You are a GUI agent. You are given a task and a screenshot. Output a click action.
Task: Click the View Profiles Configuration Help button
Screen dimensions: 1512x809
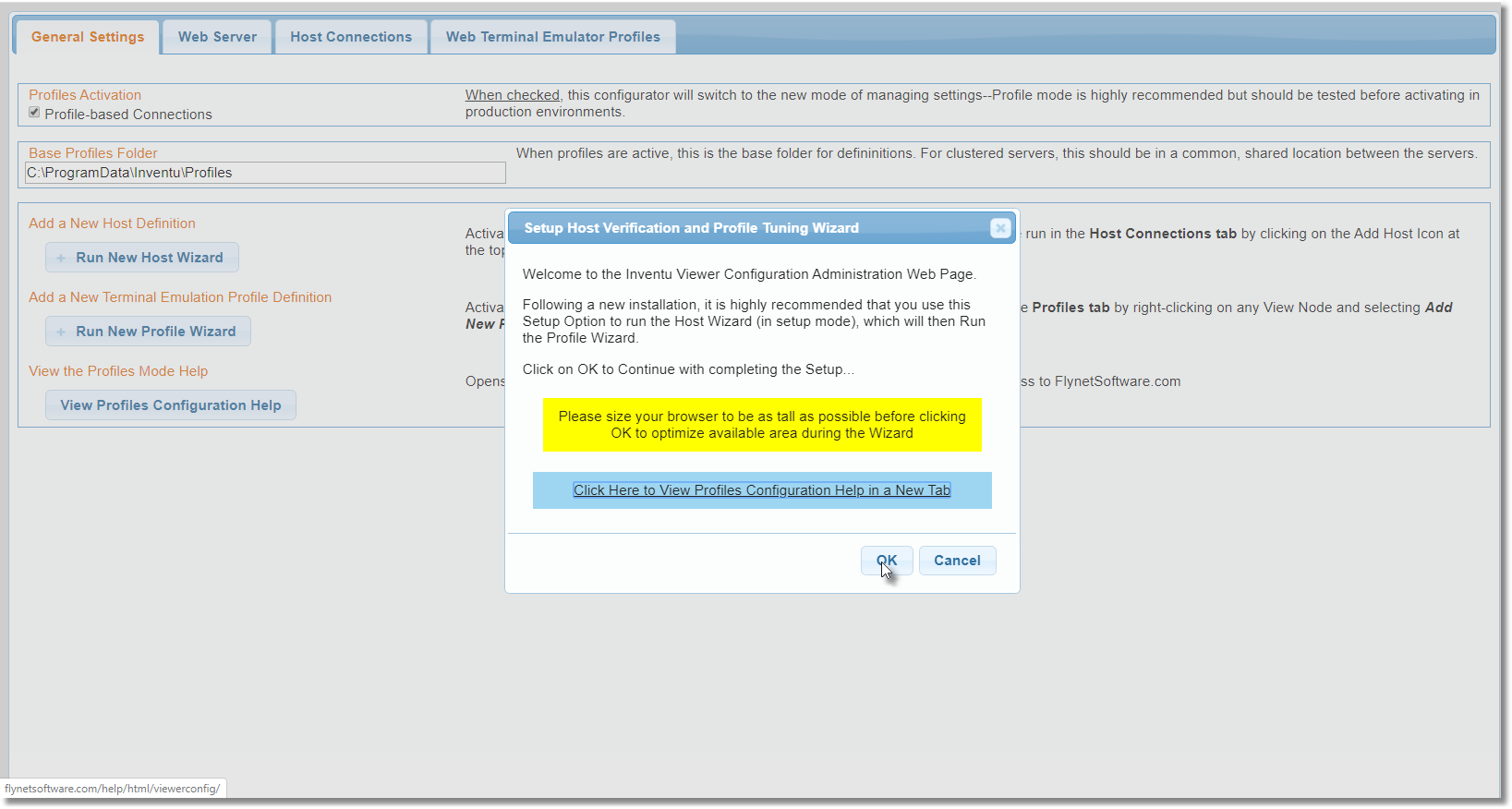click(x=171, y=405)
